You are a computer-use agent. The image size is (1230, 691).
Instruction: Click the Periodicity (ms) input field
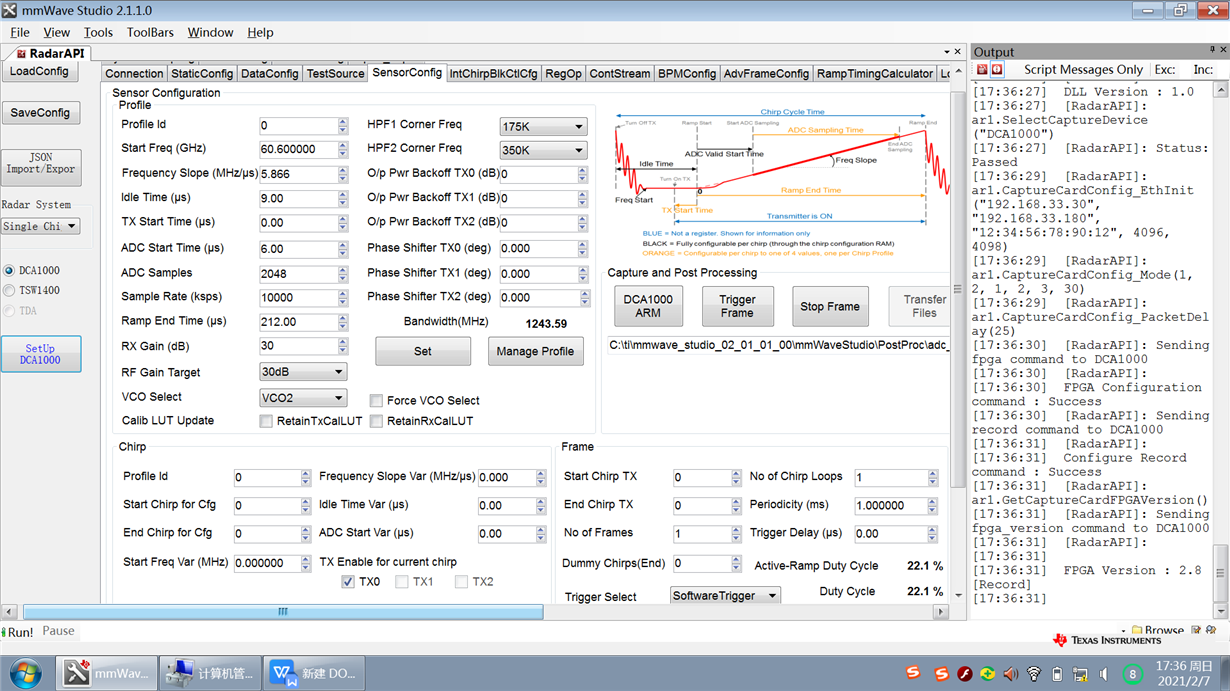(891, 506)
